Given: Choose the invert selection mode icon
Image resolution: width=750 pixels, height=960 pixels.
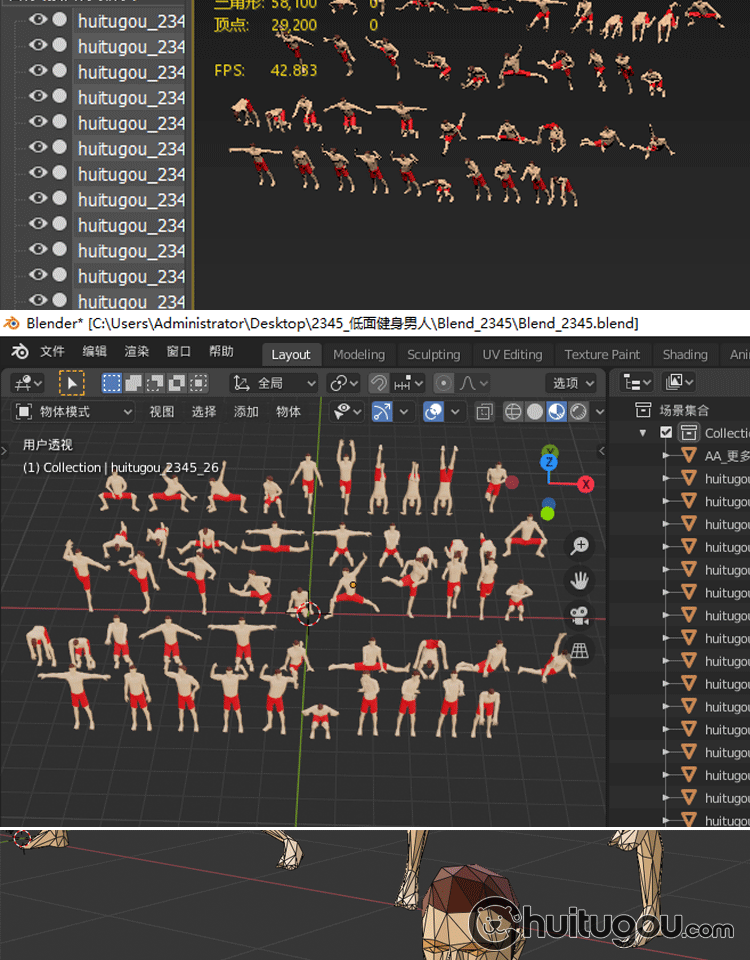Looking at the screenshot, I should tap(176, 383).
